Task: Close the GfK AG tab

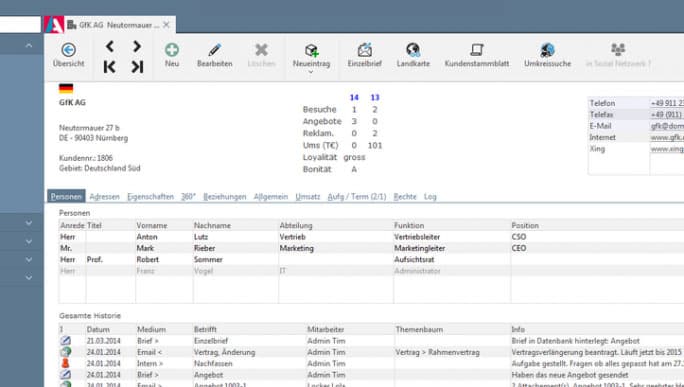Action: (166, 25)
